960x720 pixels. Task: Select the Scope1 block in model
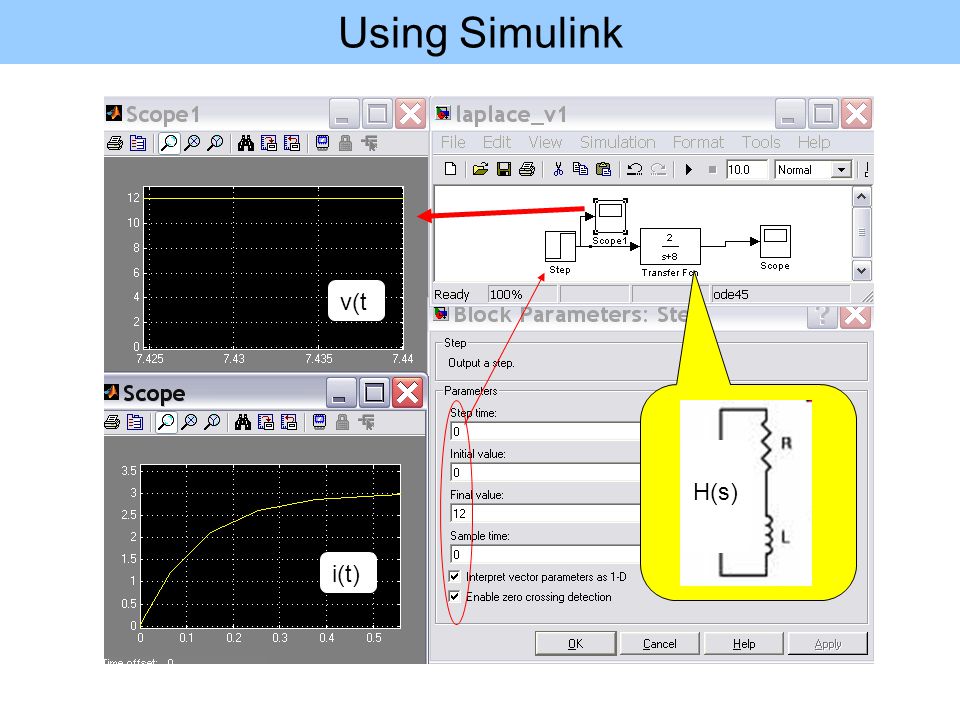pyautogui.click(x=610, y=216)
